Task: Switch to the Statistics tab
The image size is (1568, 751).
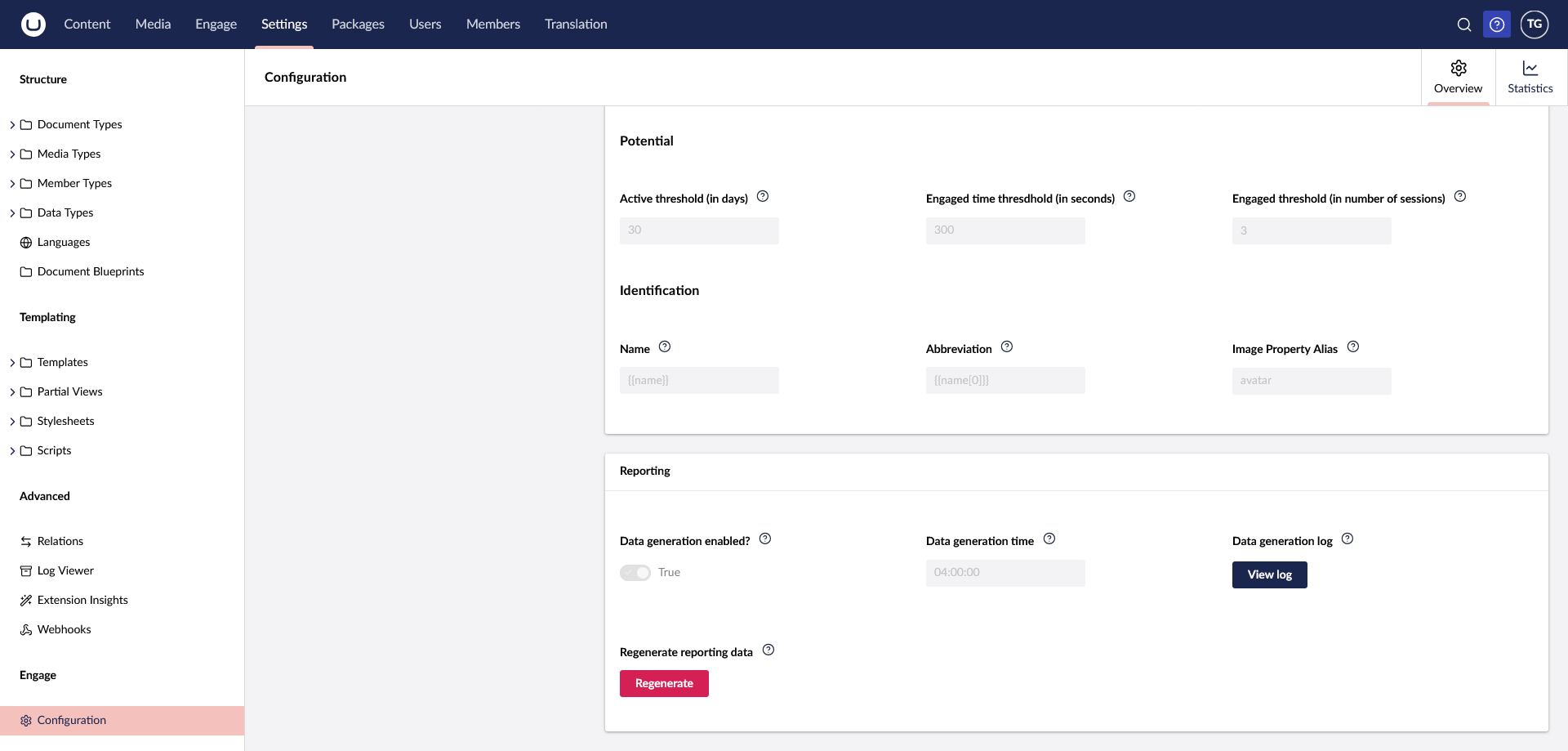Action: click(1530, 78)
